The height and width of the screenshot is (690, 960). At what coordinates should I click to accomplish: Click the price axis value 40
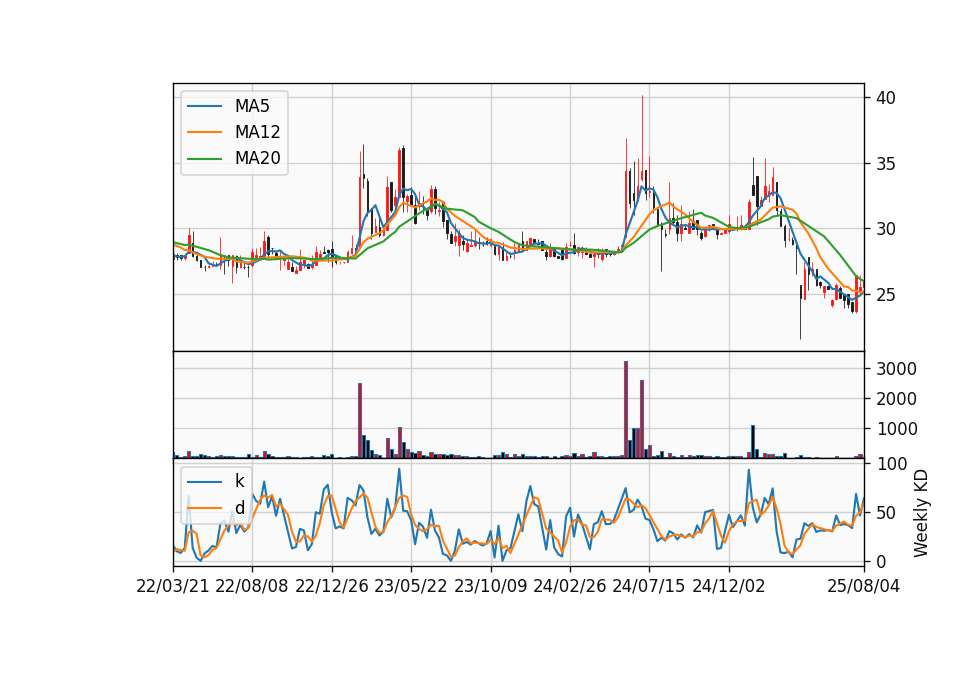coord(885,98)
